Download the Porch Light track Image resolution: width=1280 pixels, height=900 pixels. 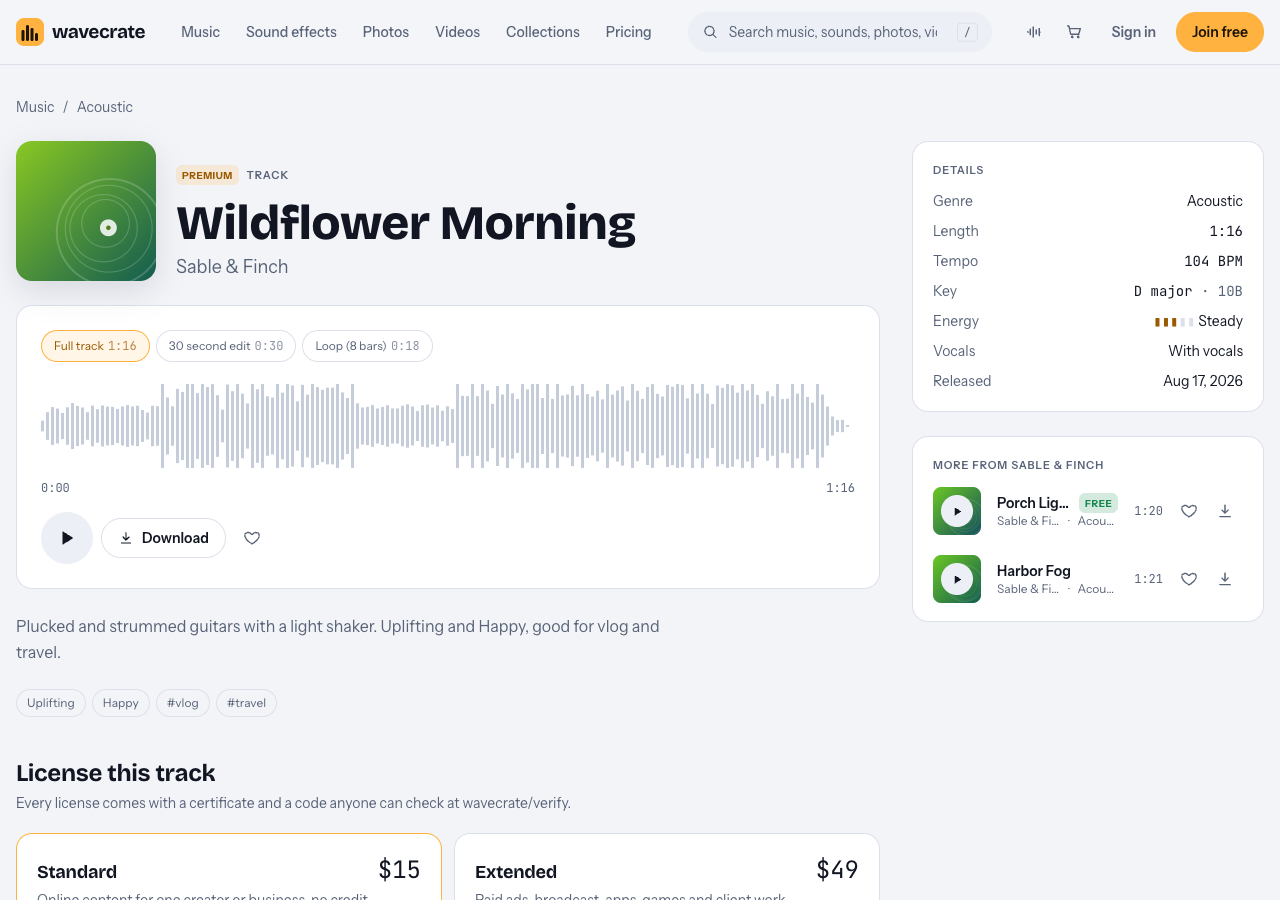tap(1225, 511)
